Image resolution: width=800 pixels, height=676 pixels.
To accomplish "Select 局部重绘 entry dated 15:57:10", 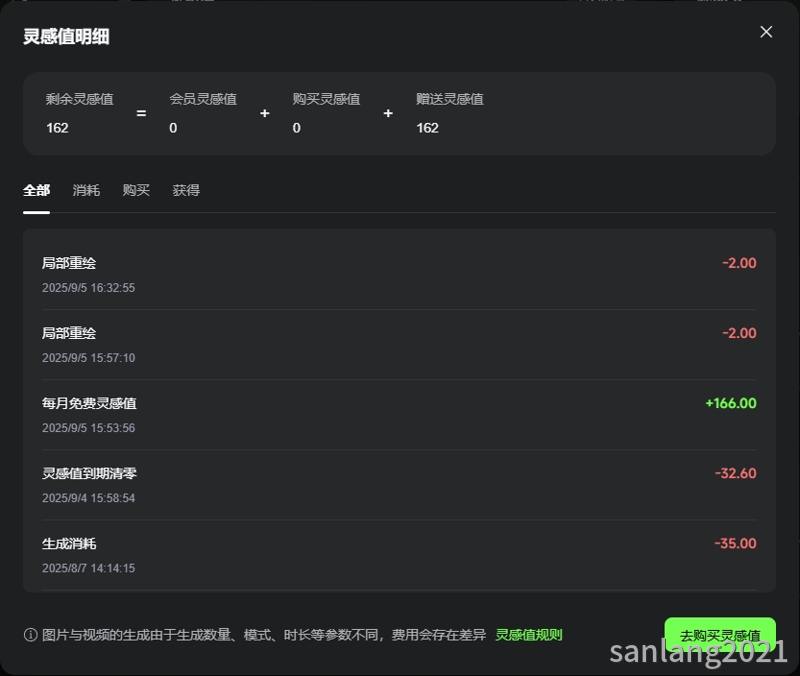I will click(x=399, y=345).
